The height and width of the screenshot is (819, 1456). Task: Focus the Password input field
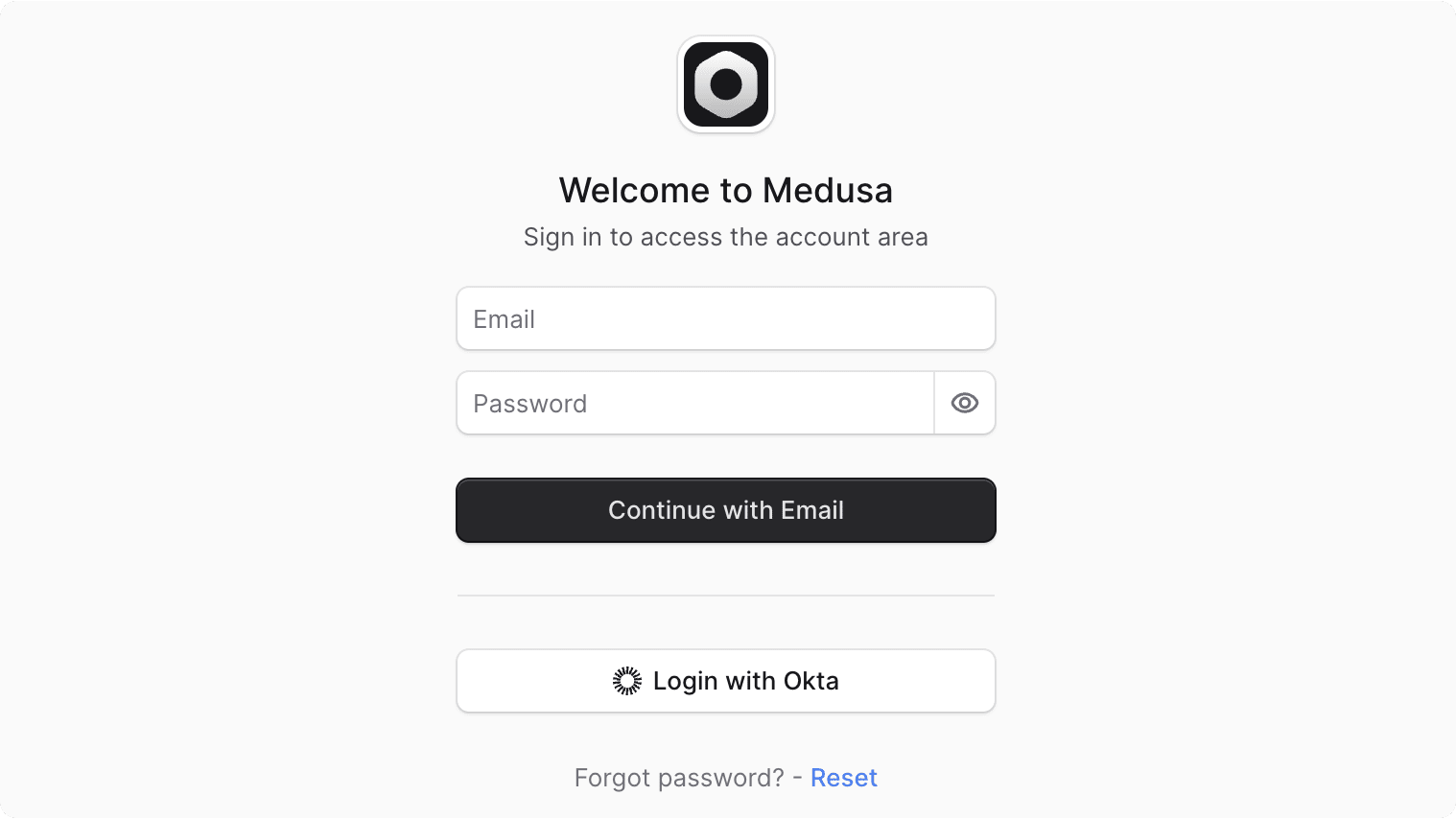[x=691, y=403]
